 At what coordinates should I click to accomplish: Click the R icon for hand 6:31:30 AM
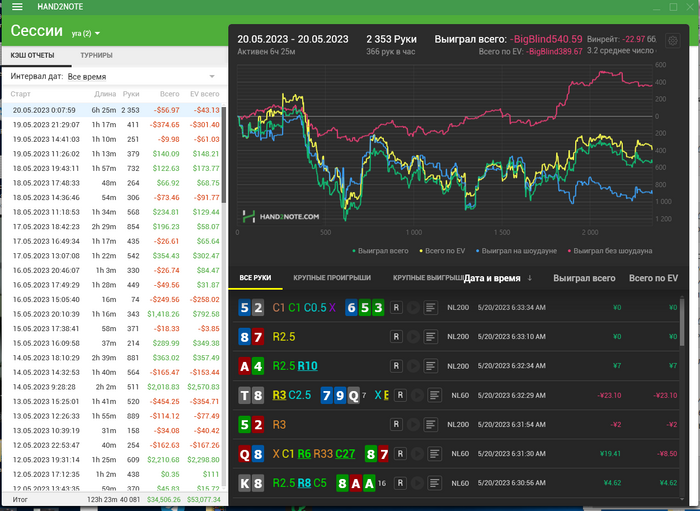[x=400, y=454]
